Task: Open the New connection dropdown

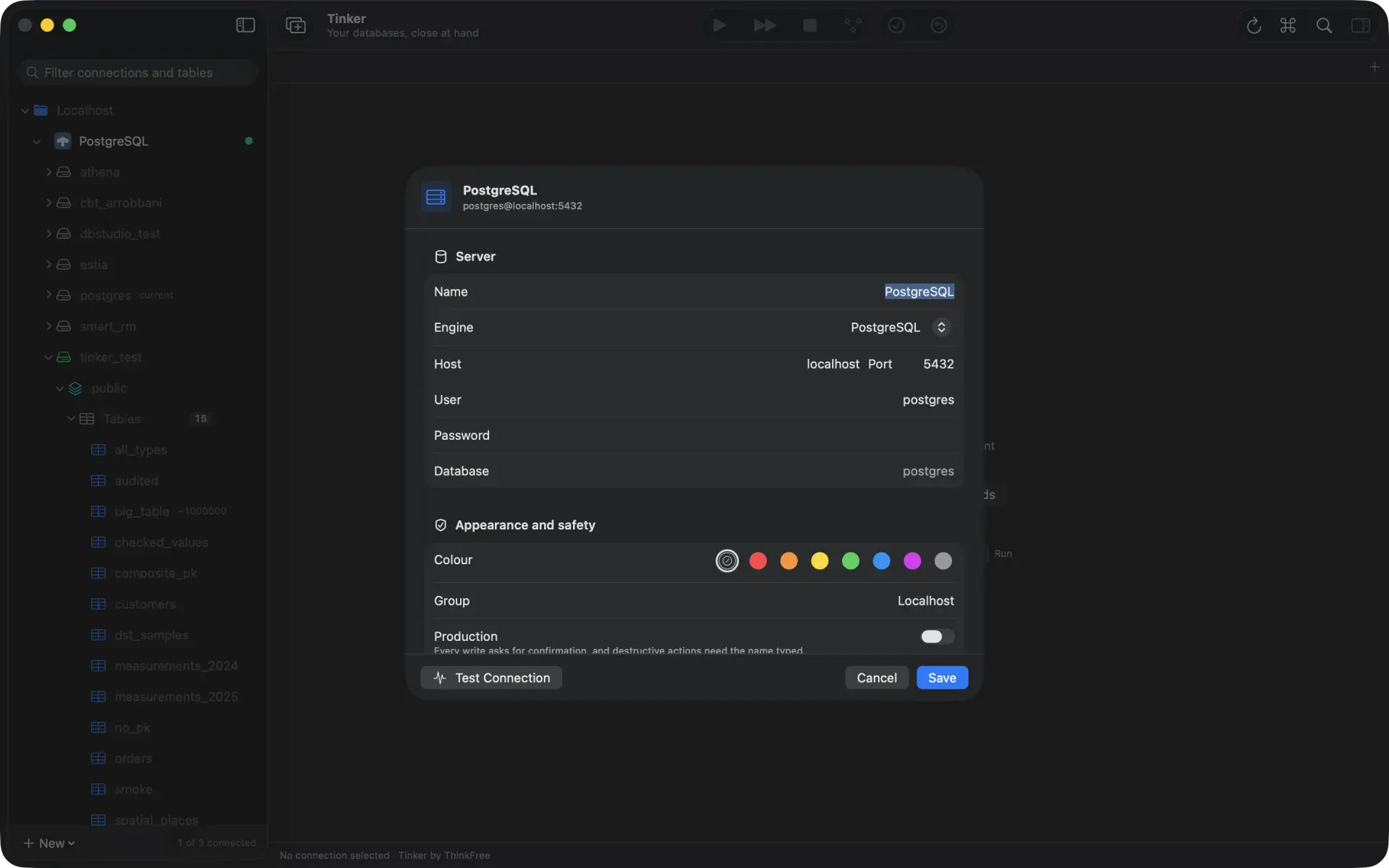Action: point(49,843)
